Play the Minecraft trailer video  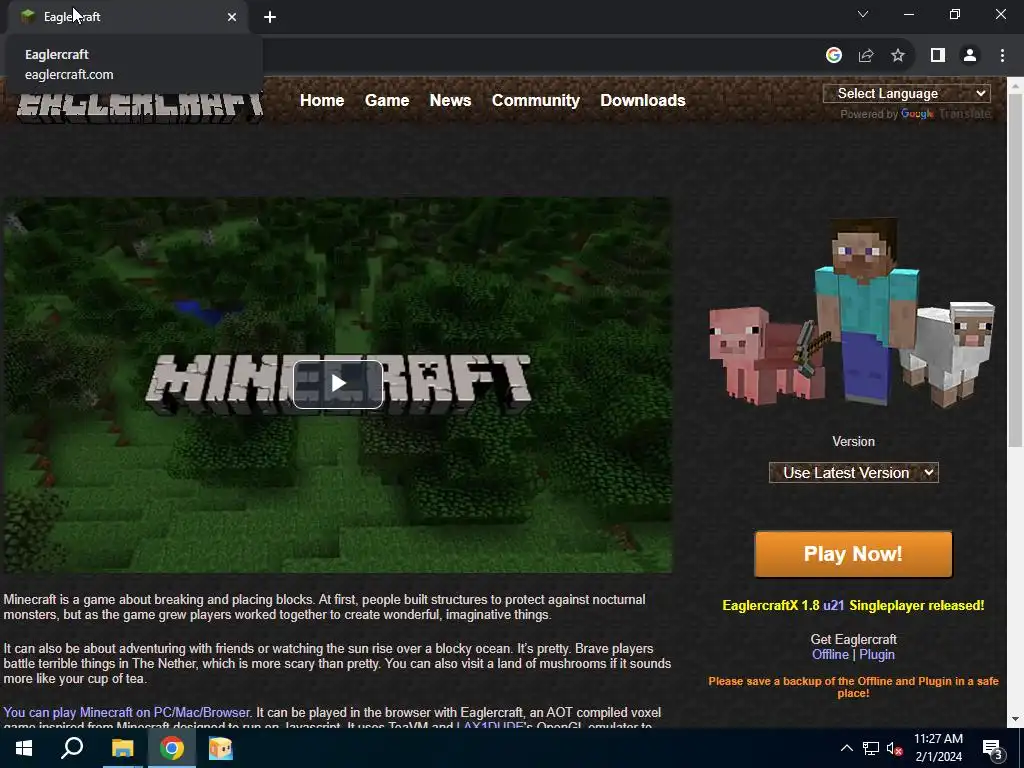338,384
